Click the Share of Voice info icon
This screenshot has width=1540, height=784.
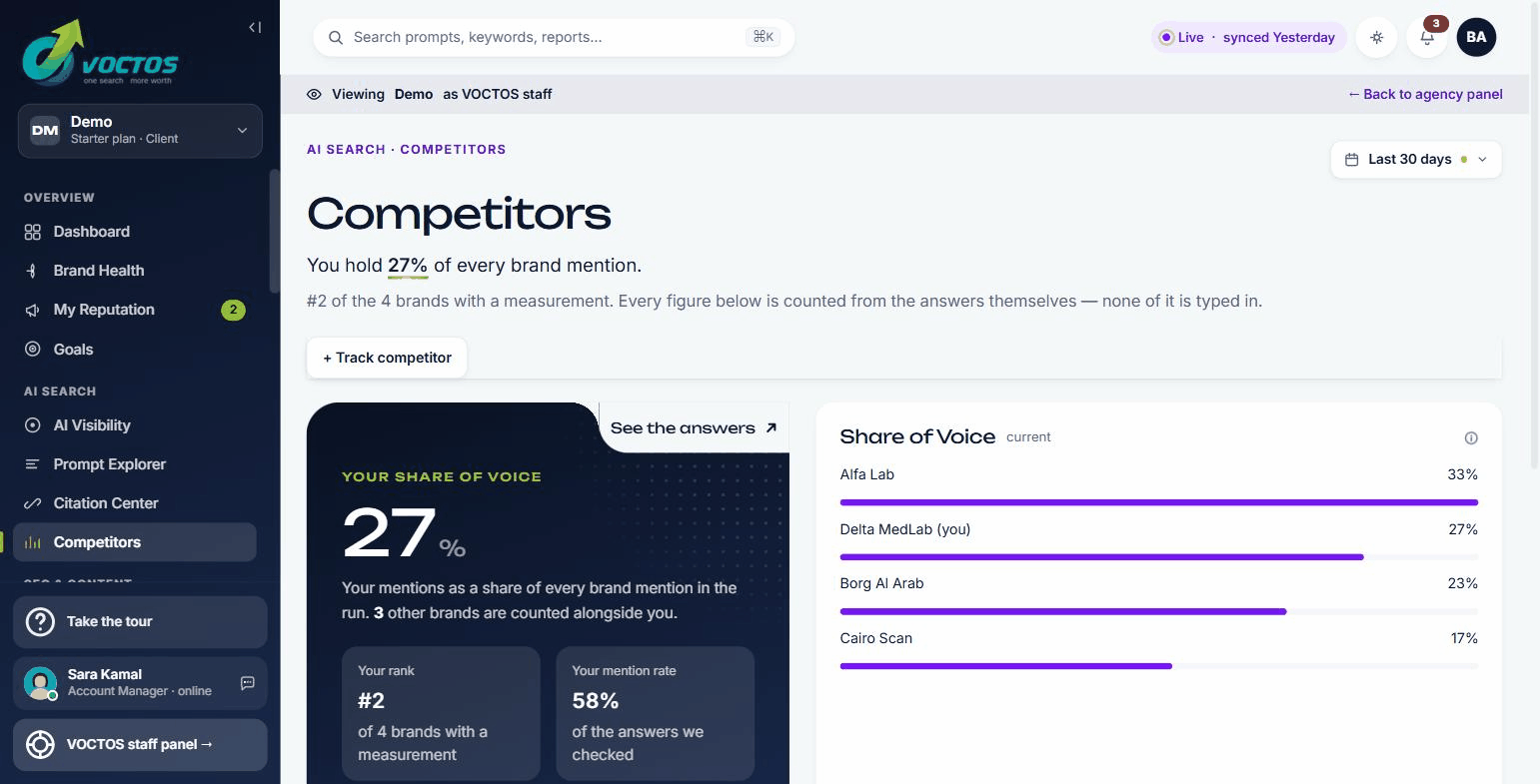[x=1471, y=437]
